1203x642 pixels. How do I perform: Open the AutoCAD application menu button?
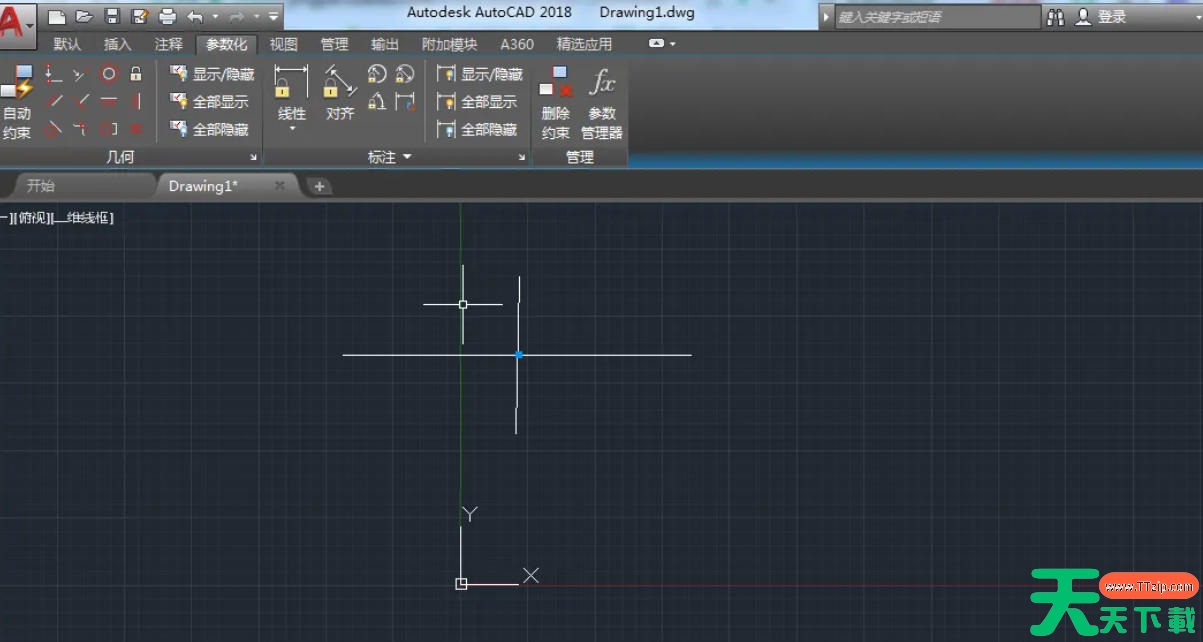(x=16, y=20)
